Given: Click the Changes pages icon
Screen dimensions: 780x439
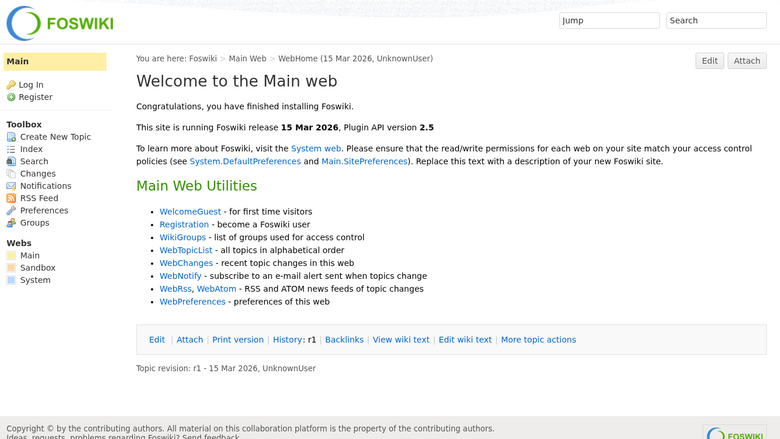Looking at the screenshot, I should pos(11,174).
